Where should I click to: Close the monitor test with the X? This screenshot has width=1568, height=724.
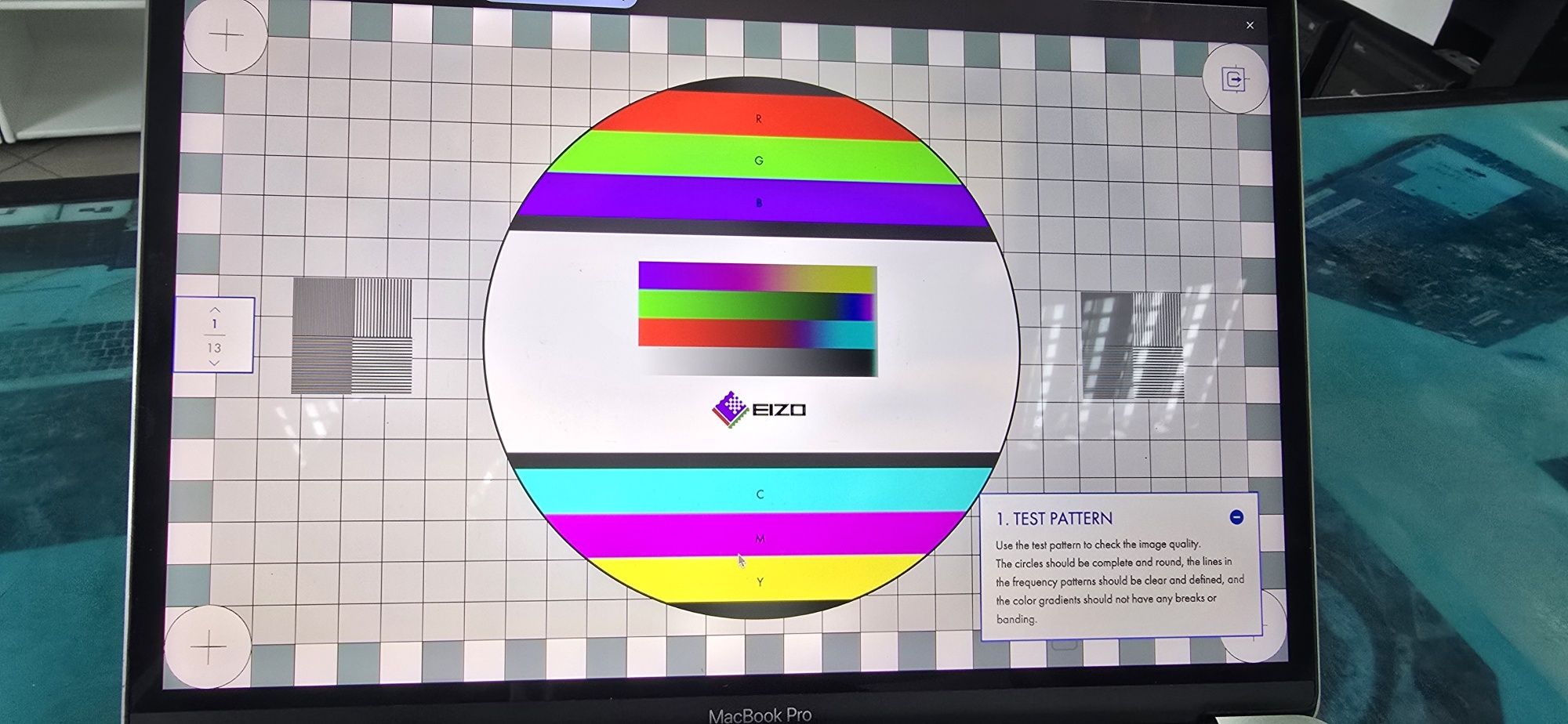pyautogui.click(x=1250, y=25)
